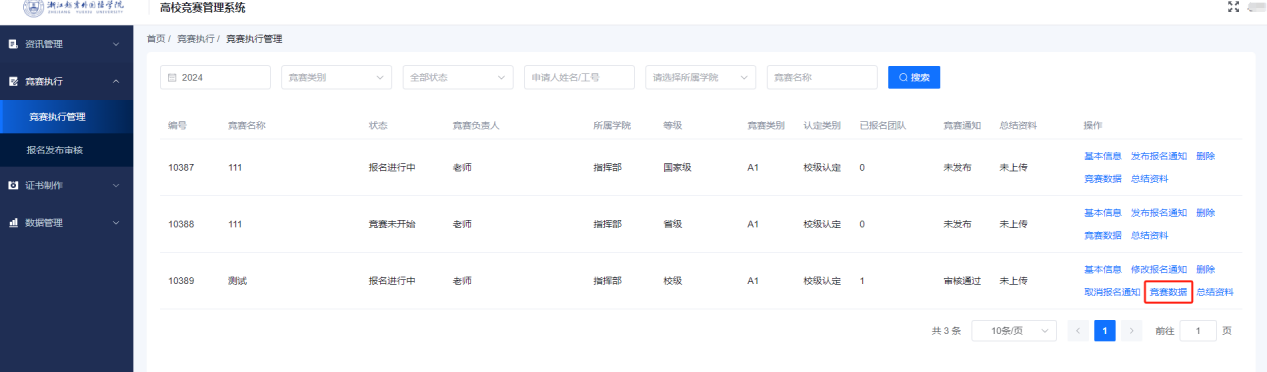Open 总结资料 for competition 10389
1267x372 pixels.
tap(1215, 292)
